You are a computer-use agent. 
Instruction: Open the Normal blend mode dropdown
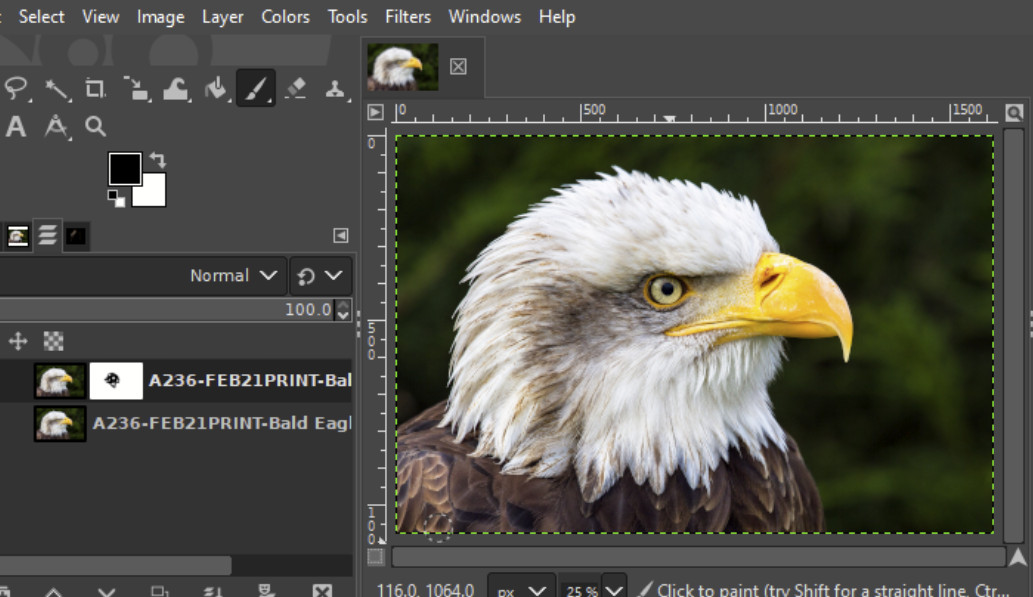(235, 275)
